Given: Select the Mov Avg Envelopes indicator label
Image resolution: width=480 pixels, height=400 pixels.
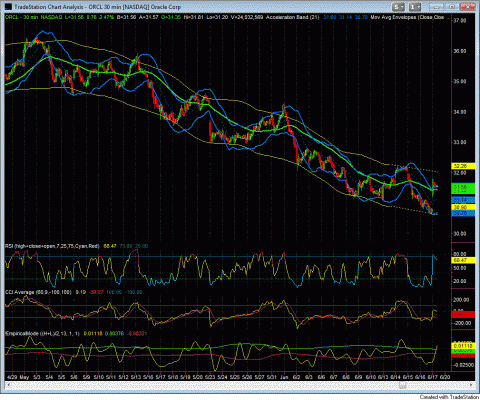Looking at the screenshot, I should (x=407, y=17).
